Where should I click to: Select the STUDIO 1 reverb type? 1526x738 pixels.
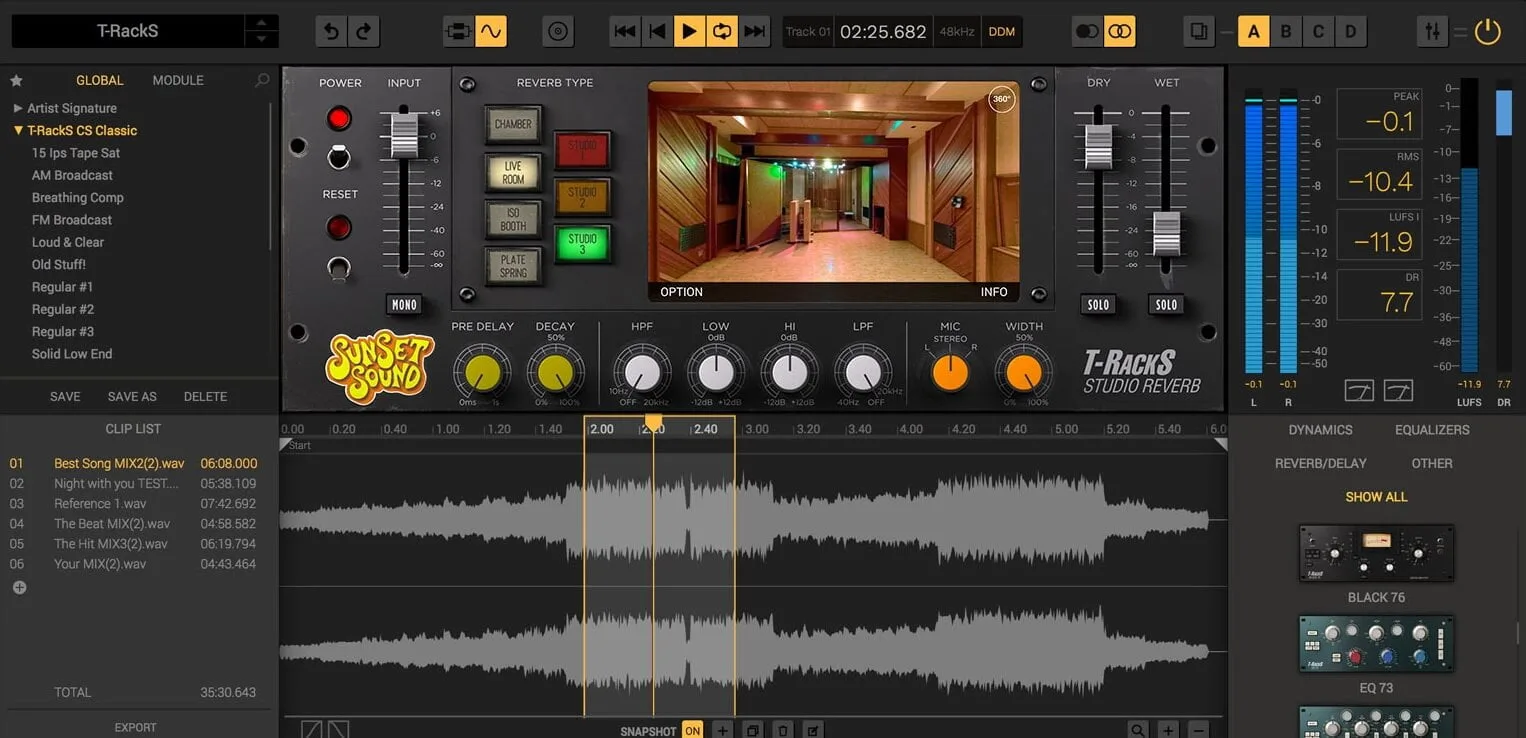pyautogui.click(x=582, y=151)
